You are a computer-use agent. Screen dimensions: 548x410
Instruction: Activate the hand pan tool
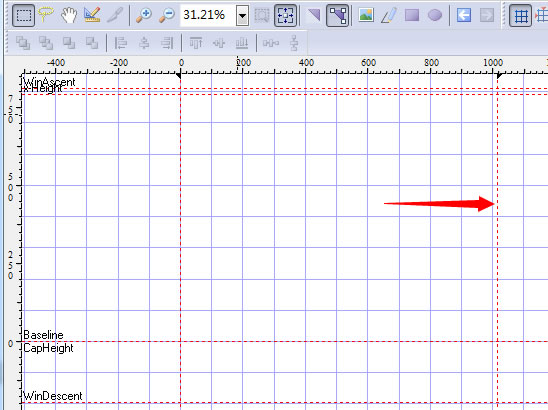[69, 15]
